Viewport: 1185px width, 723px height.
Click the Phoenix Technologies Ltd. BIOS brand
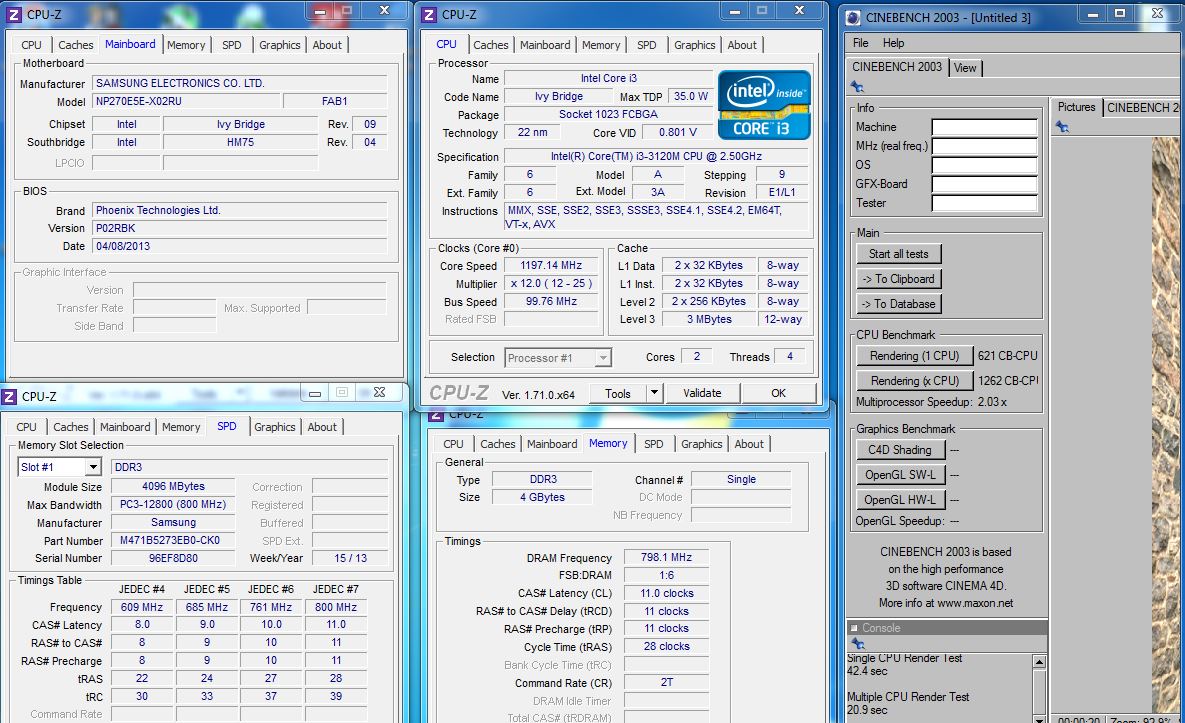[240, 211]
